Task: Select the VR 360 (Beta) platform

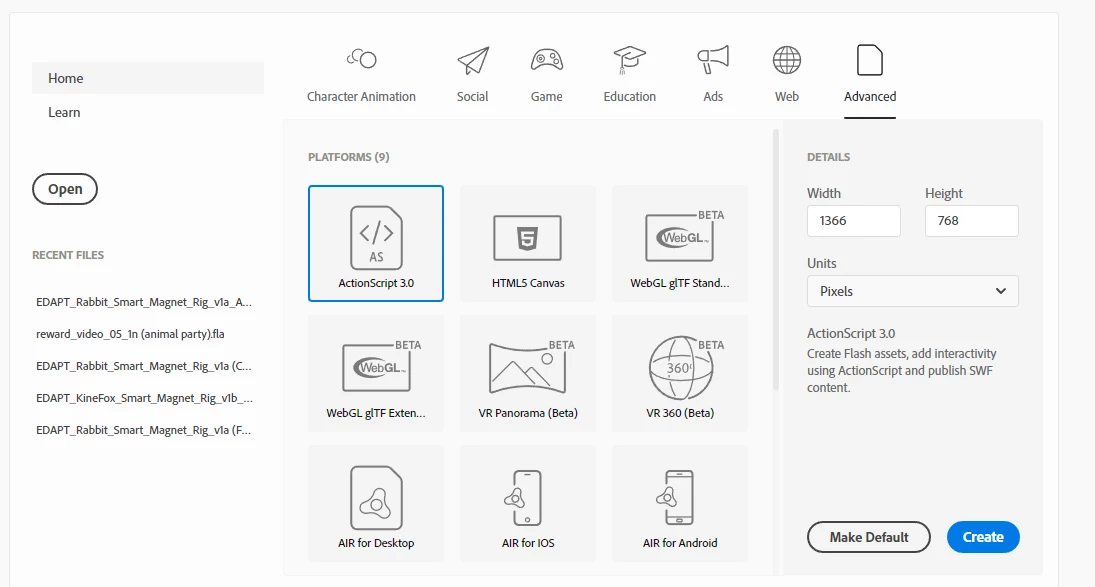Action: (x=679, y=373)
